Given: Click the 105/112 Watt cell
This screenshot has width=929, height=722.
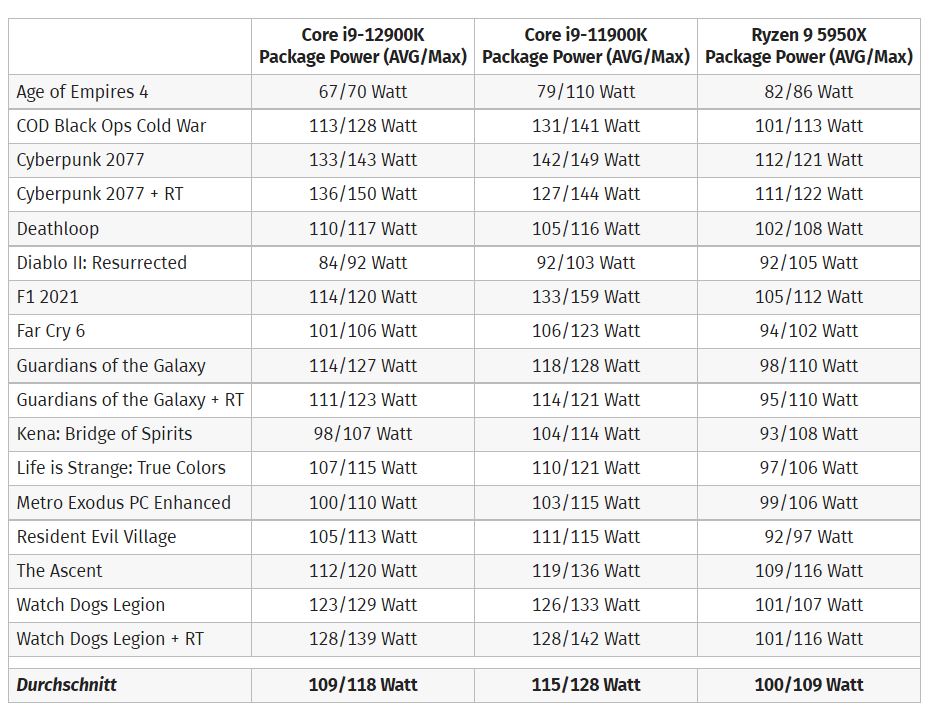Looking at the screenshot, I should 809,297.
